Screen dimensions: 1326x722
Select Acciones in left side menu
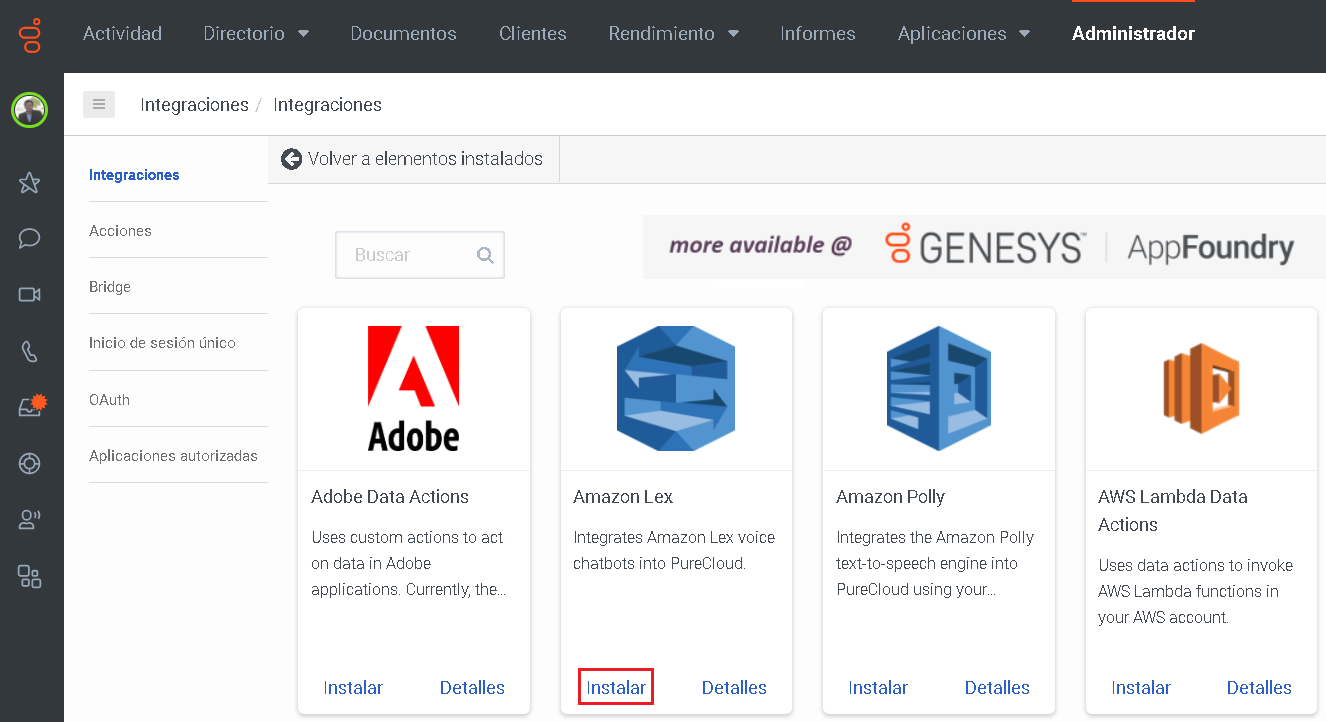tap(120, 231)
